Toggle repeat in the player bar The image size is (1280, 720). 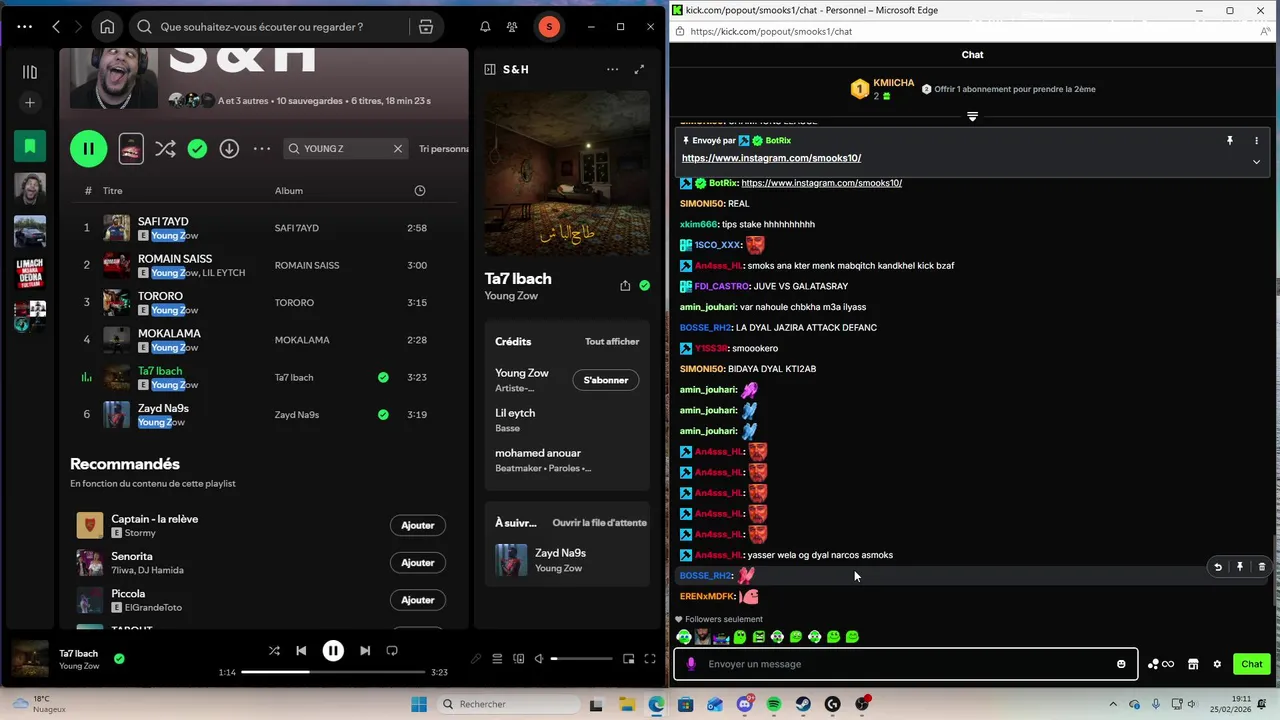(392, 650)
